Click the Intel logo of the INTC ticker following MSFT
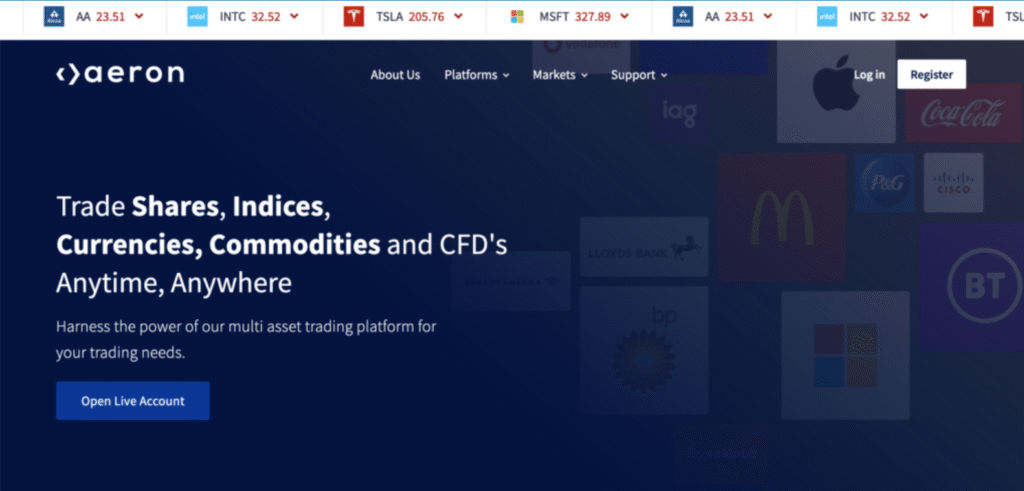The width and height of the screenshot is (1024, 491). [827, 17]
